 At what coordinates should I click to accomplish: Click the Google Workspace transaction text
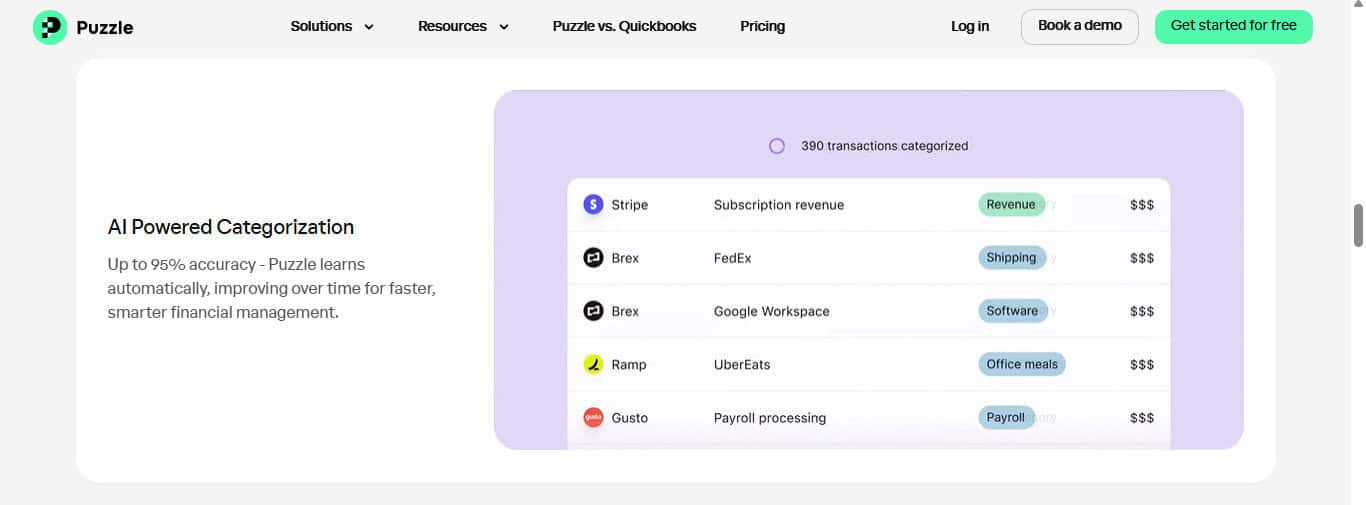(771, 311)
